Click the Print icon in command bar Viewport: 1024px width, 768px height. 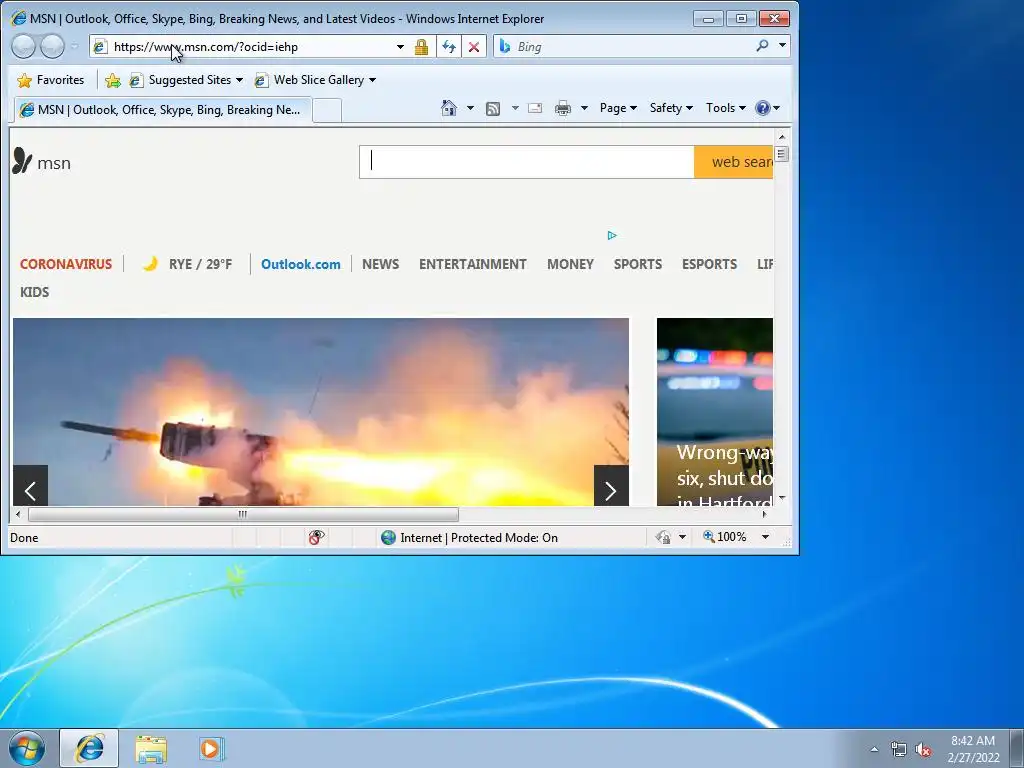pyautogui.click(x=562, y=108)
